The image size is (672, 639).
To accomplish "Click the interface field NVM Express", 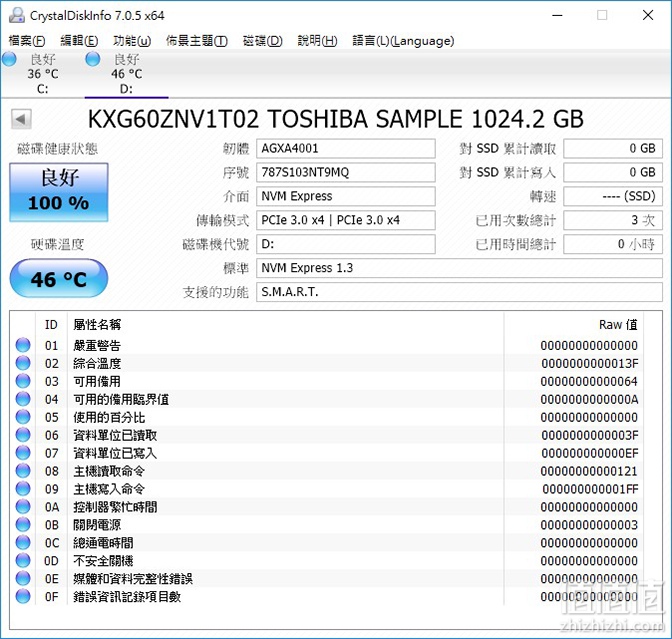I will (x=346, y=196).
